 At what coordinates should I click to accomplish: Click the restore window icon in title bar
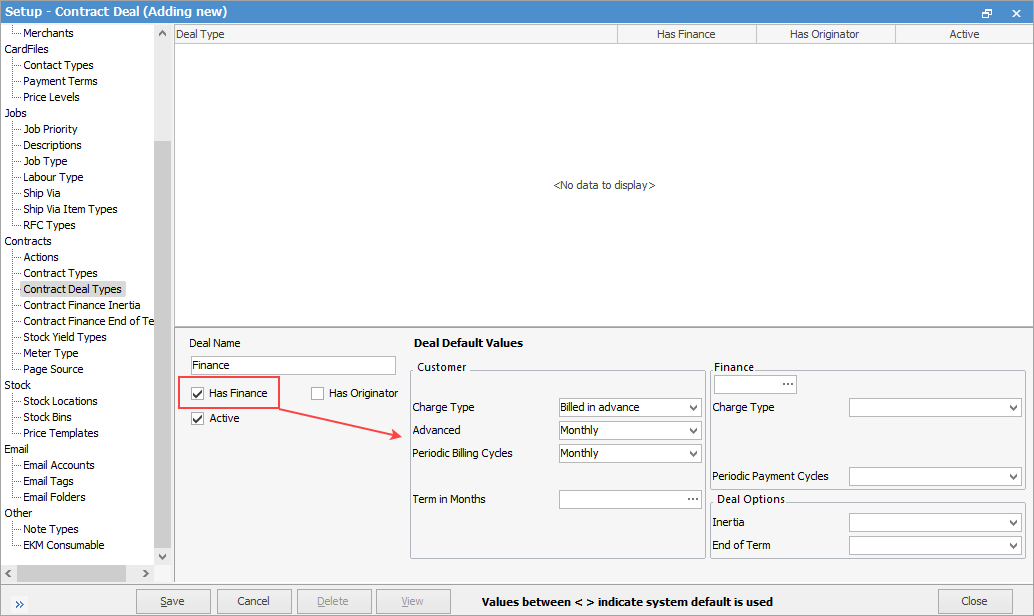[x=987, y=13]
